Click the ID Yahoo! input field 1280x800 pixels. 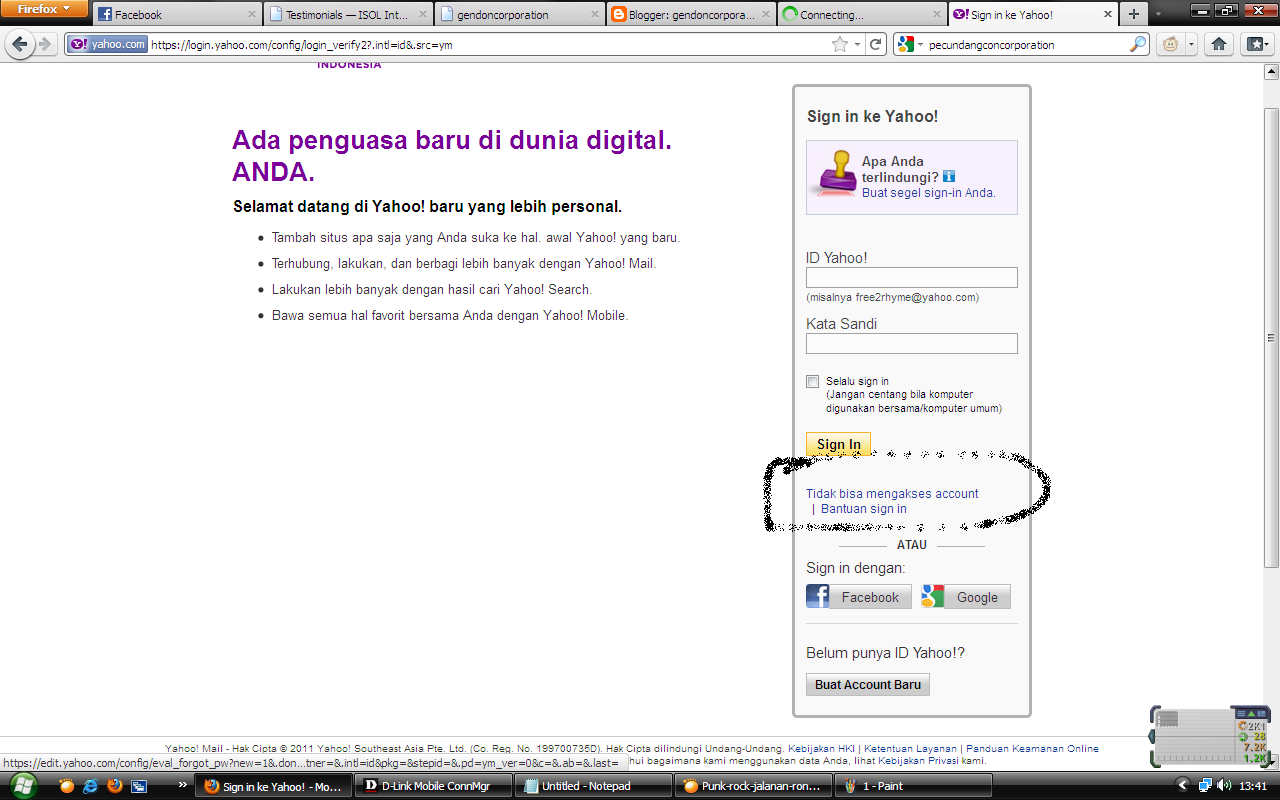[911, 278]
